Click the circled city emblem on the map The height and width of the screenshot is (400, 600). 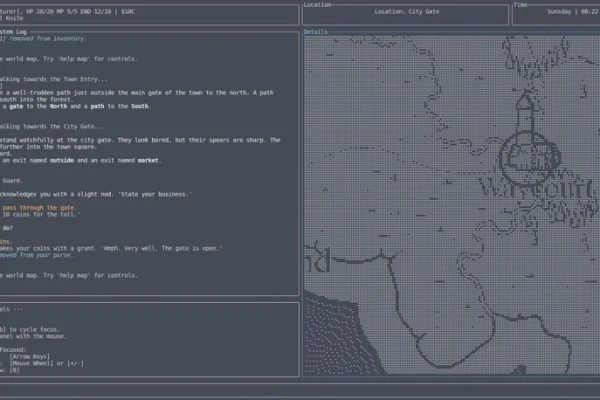pos(521,154)
